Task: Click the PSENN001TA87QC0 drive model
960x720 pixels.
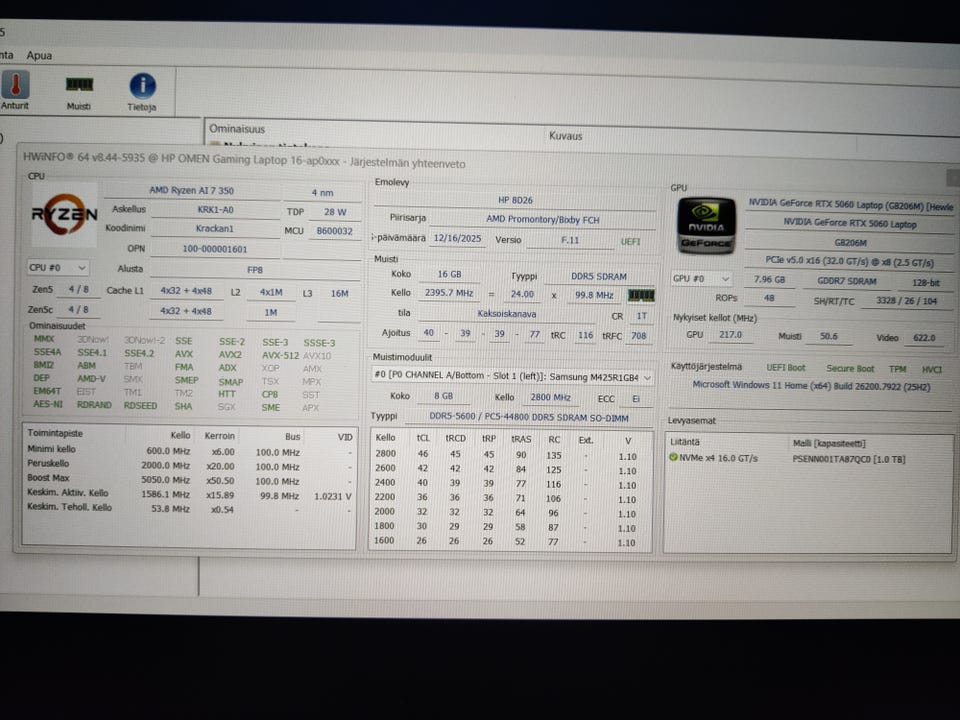Action: [849, 459]
